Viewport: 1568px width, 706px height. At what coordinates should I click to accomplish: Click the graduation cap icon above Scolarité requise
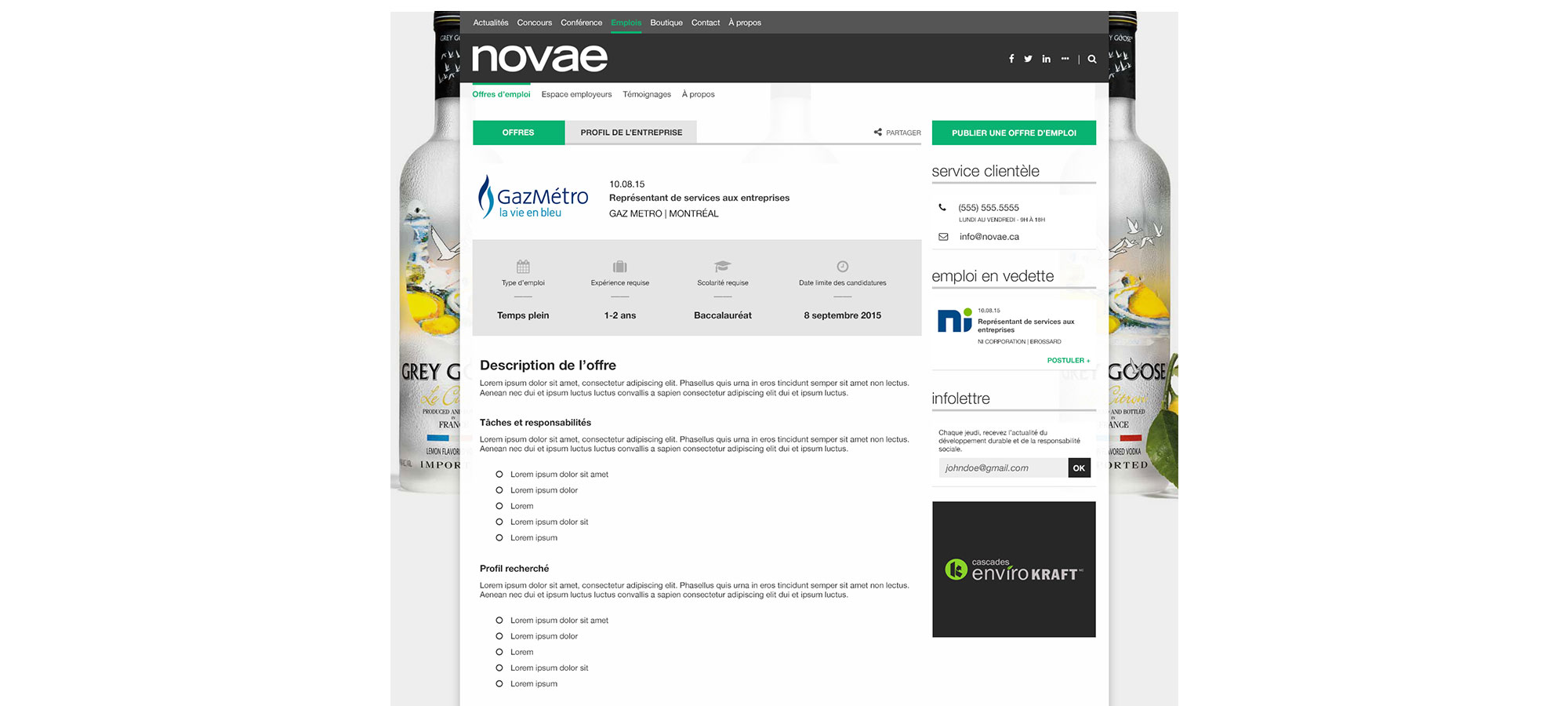(723, 267)
